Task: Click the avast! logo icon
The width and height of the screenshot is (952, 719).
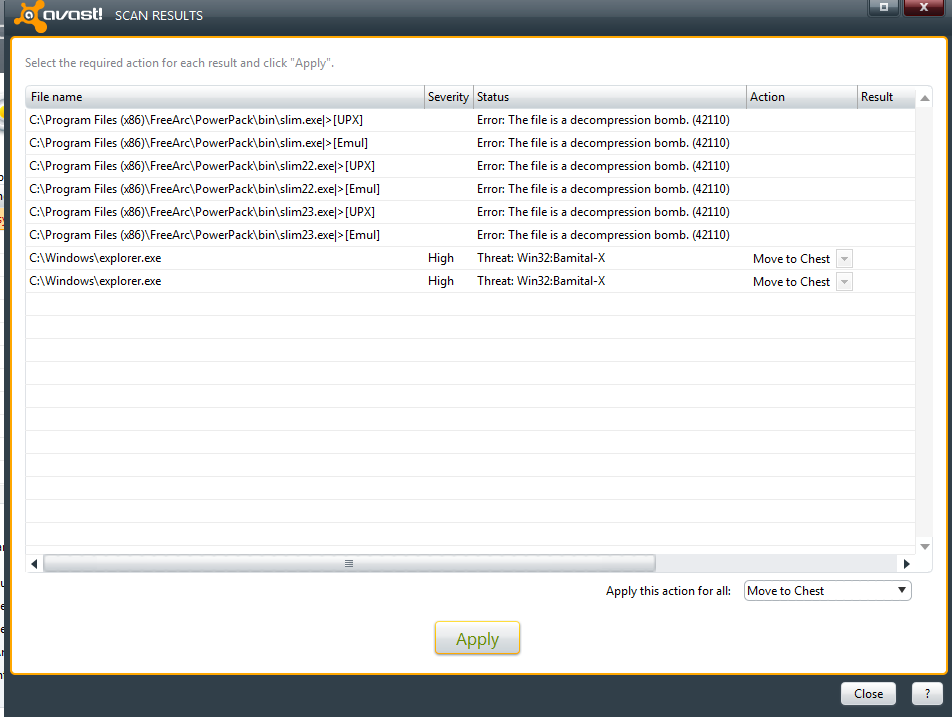Action: click(x=30, y=15)
